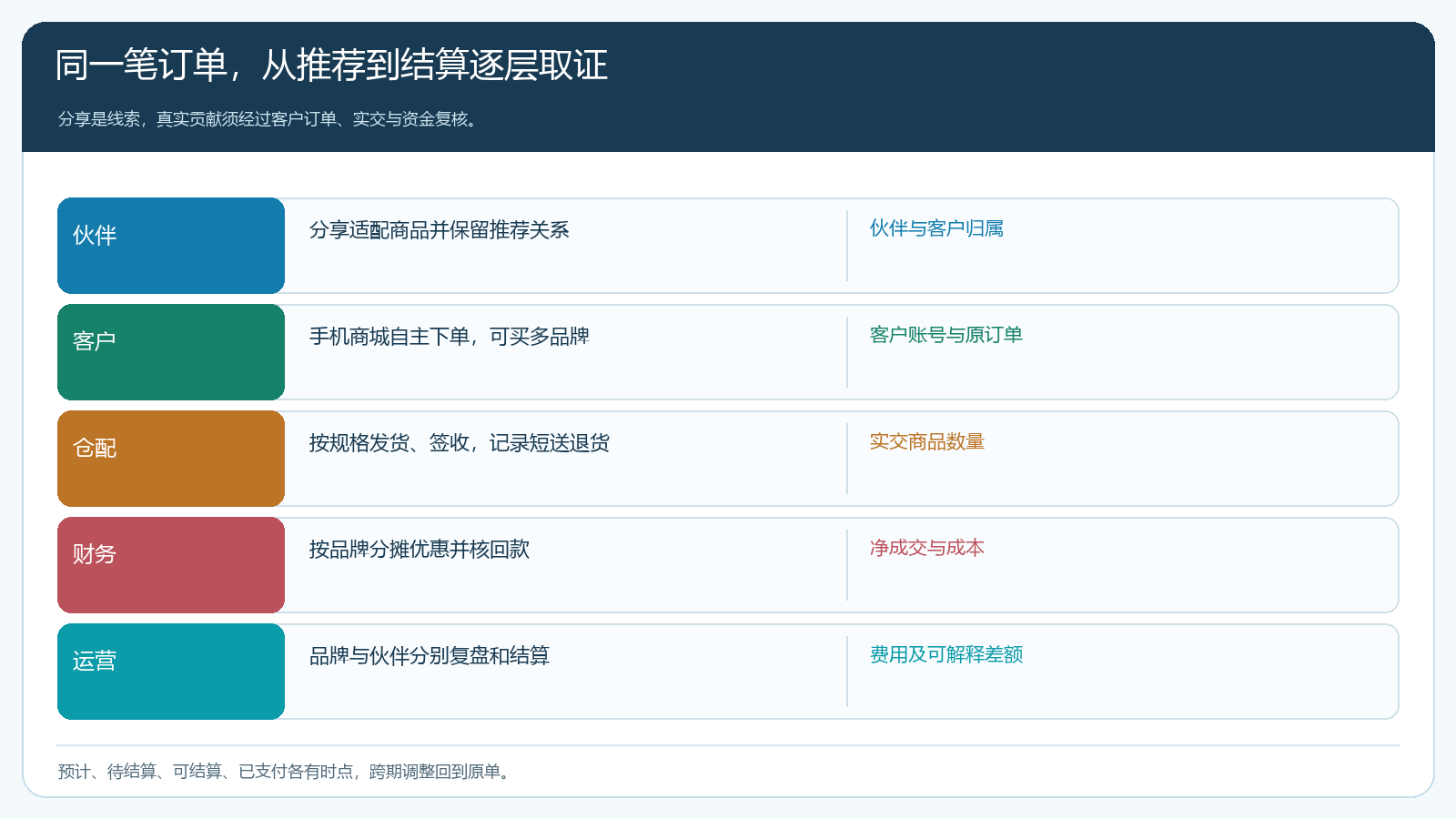Click the 费用及可解释差额 evidence label

(946, 654)
